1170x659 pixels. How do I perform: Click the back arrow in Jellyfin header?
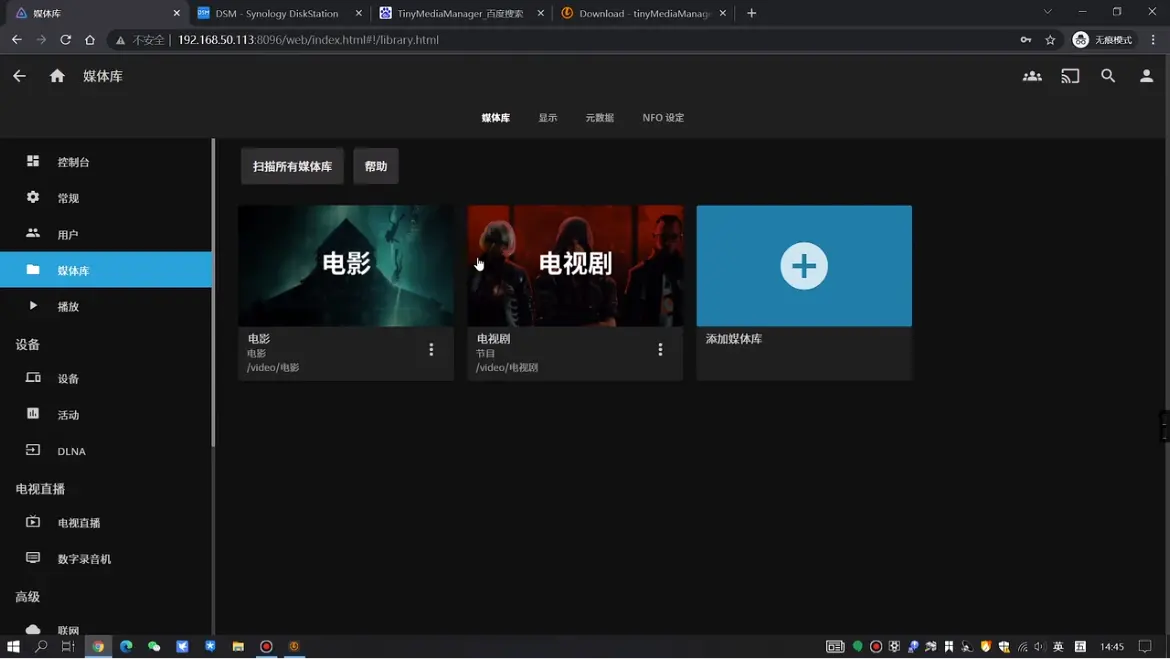pyautogui.click(x=20, y=76)
